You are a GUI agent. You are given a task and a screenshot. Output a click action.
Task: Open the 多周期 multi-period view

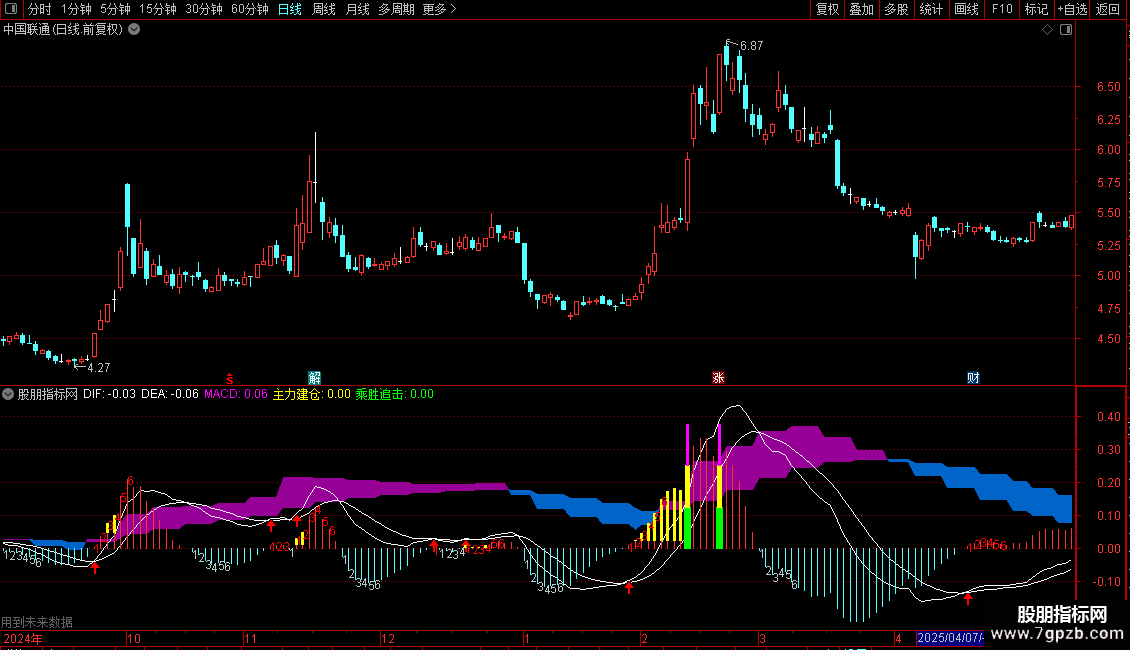(x=396, y=9)
